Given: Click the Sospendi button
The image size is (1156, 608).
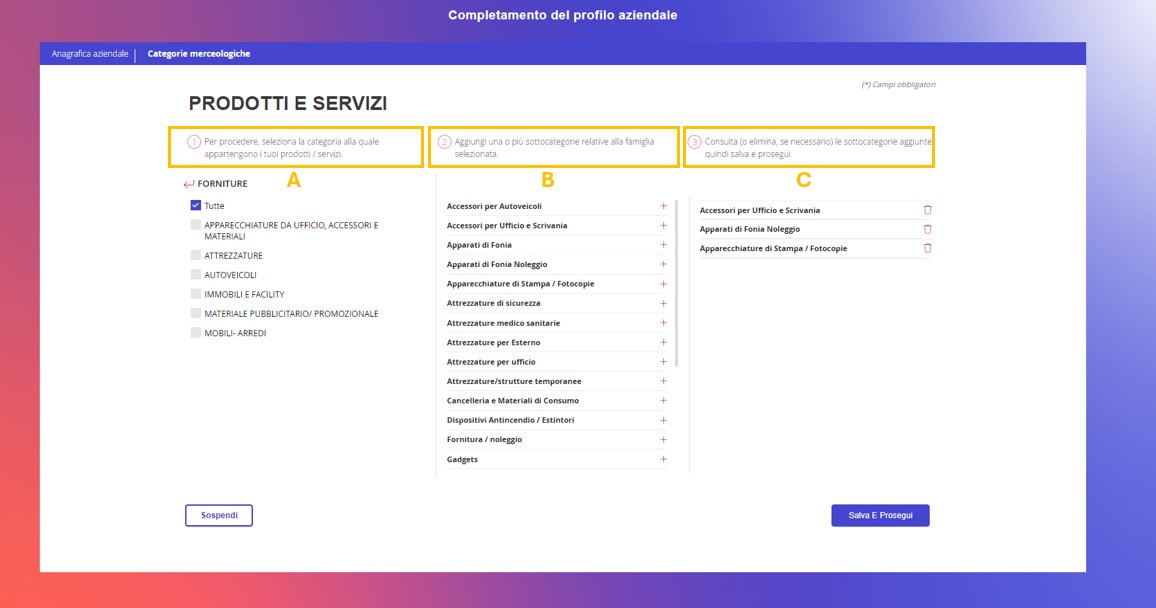Looking at the screenshot, I should tap(219, 515).
